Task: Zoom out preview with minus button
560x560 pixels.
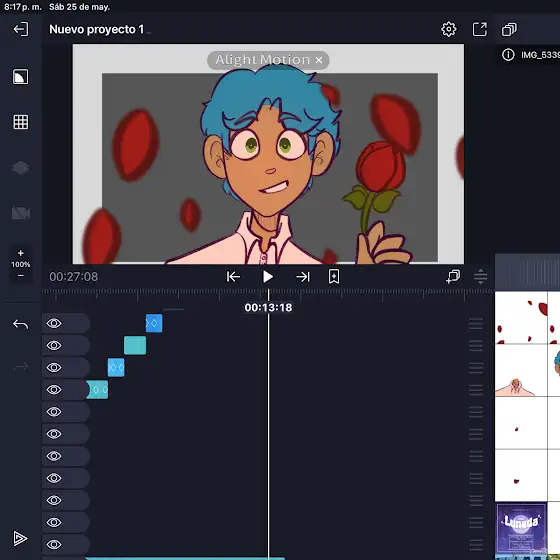Action: 21,275
